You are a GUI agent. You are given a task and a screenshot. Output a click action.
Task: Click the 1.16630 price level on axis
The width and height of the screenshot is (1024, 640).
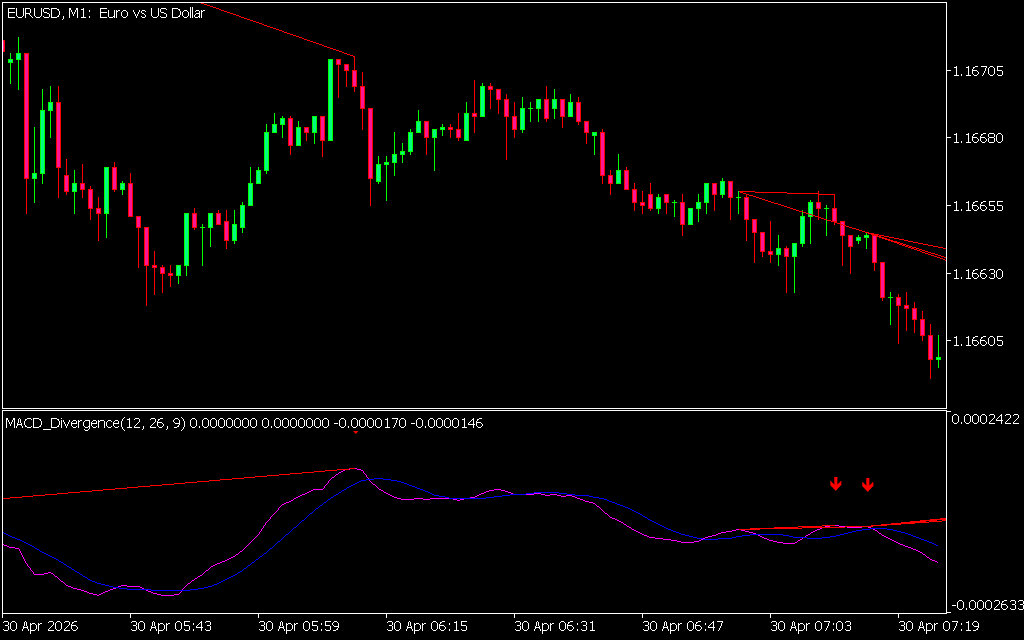click(x=978, y=273)
